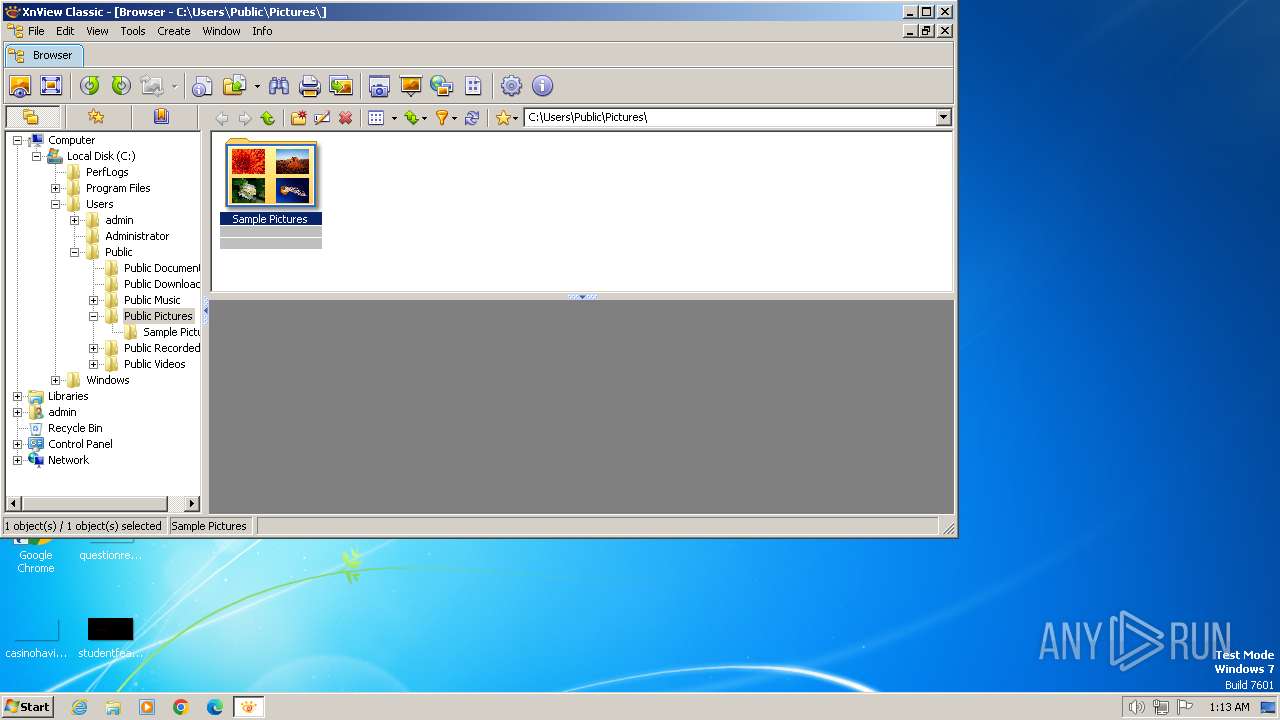Viewport: 1280px width, 720px height.
Task: Collapse the Users folder node
Action: point(56,204)
